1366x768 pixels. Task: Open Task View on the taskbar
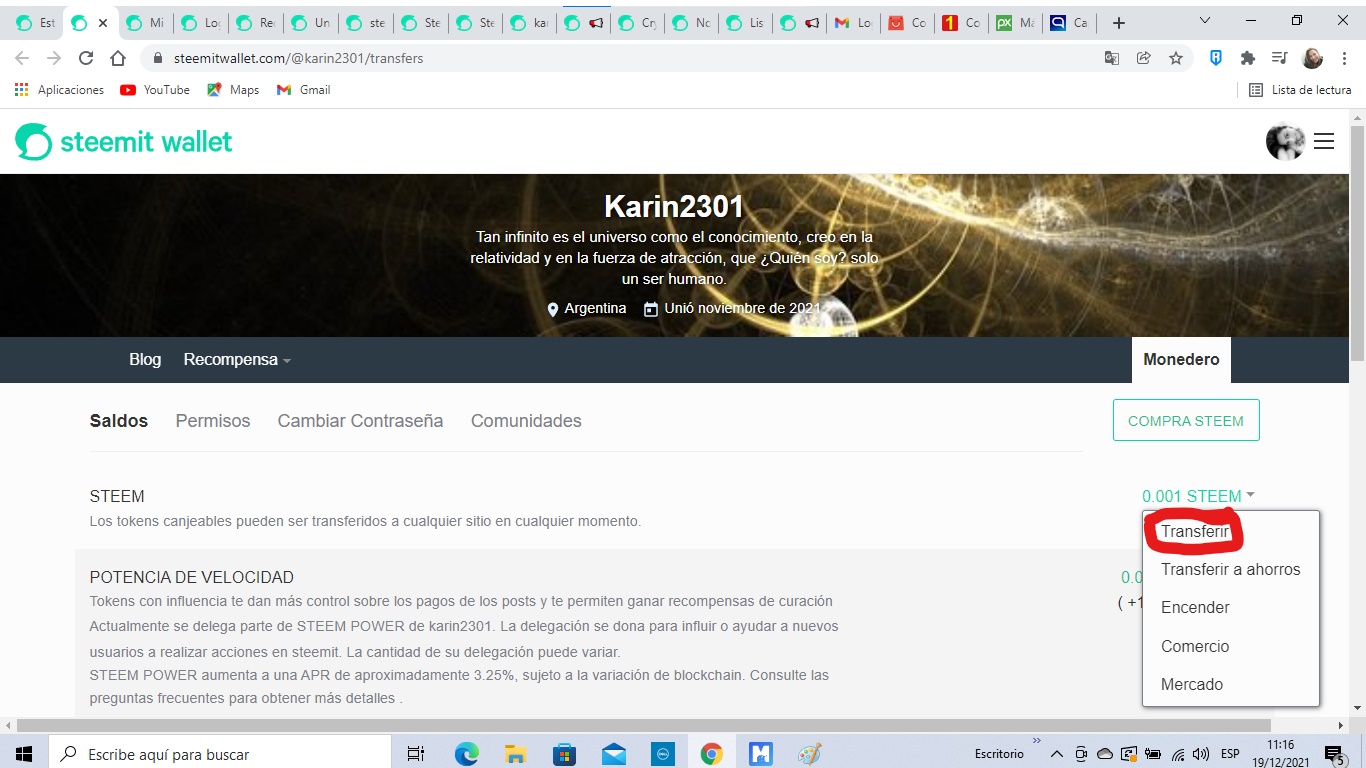pos(417,754)
